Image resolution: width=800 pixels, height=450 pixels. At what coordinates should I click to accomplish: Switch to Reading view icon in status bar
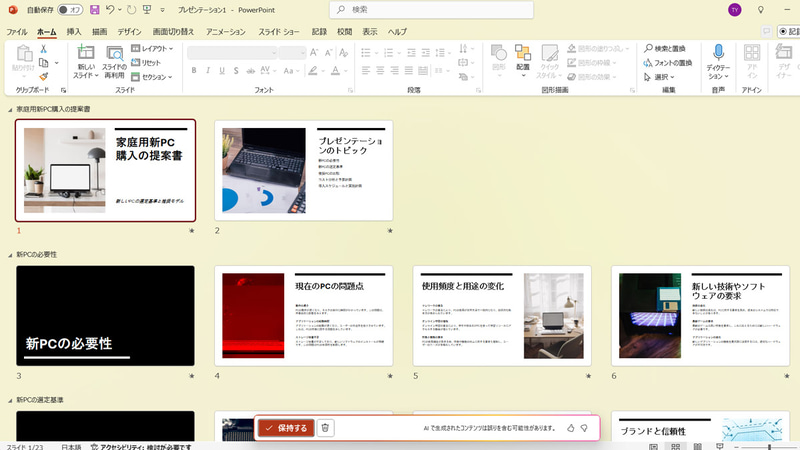coord(697,447)
